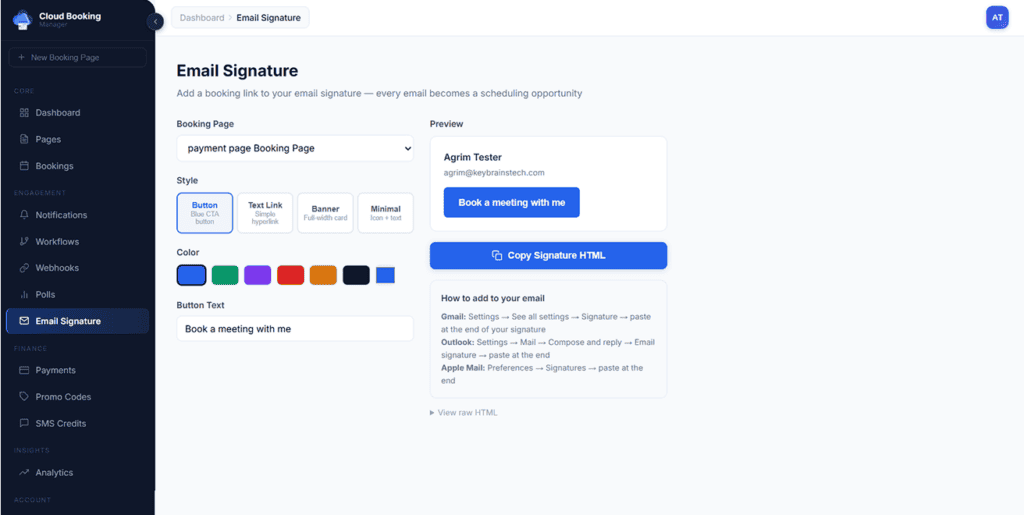Pick the Minimal icon + text style

pyautogui.click(x=385, y=213)
